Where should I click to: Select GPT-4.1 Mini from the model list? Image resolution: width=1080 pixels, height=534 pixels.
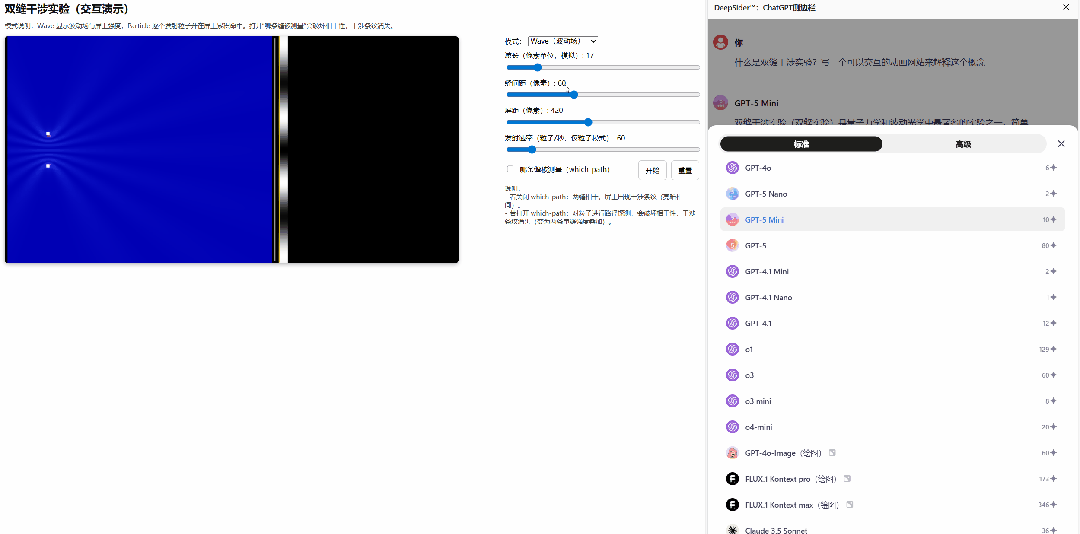(892, 271)
